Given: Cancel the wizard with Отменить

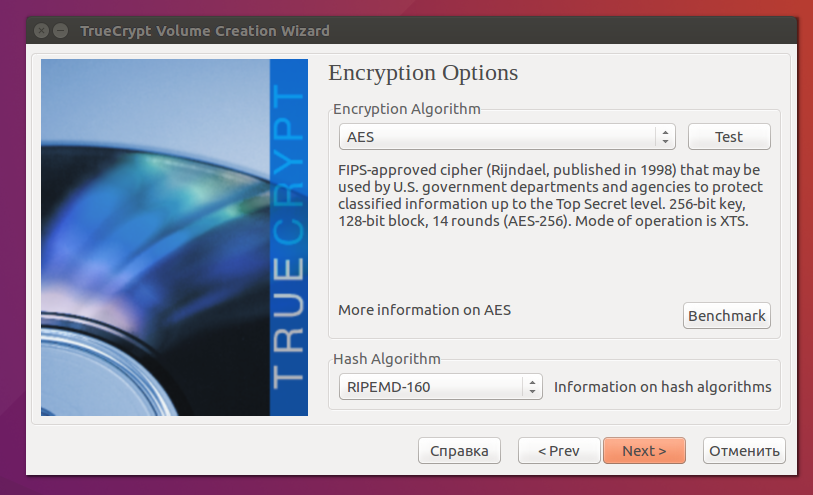Looking at the screenshot, I should click(x=744, y=451).
